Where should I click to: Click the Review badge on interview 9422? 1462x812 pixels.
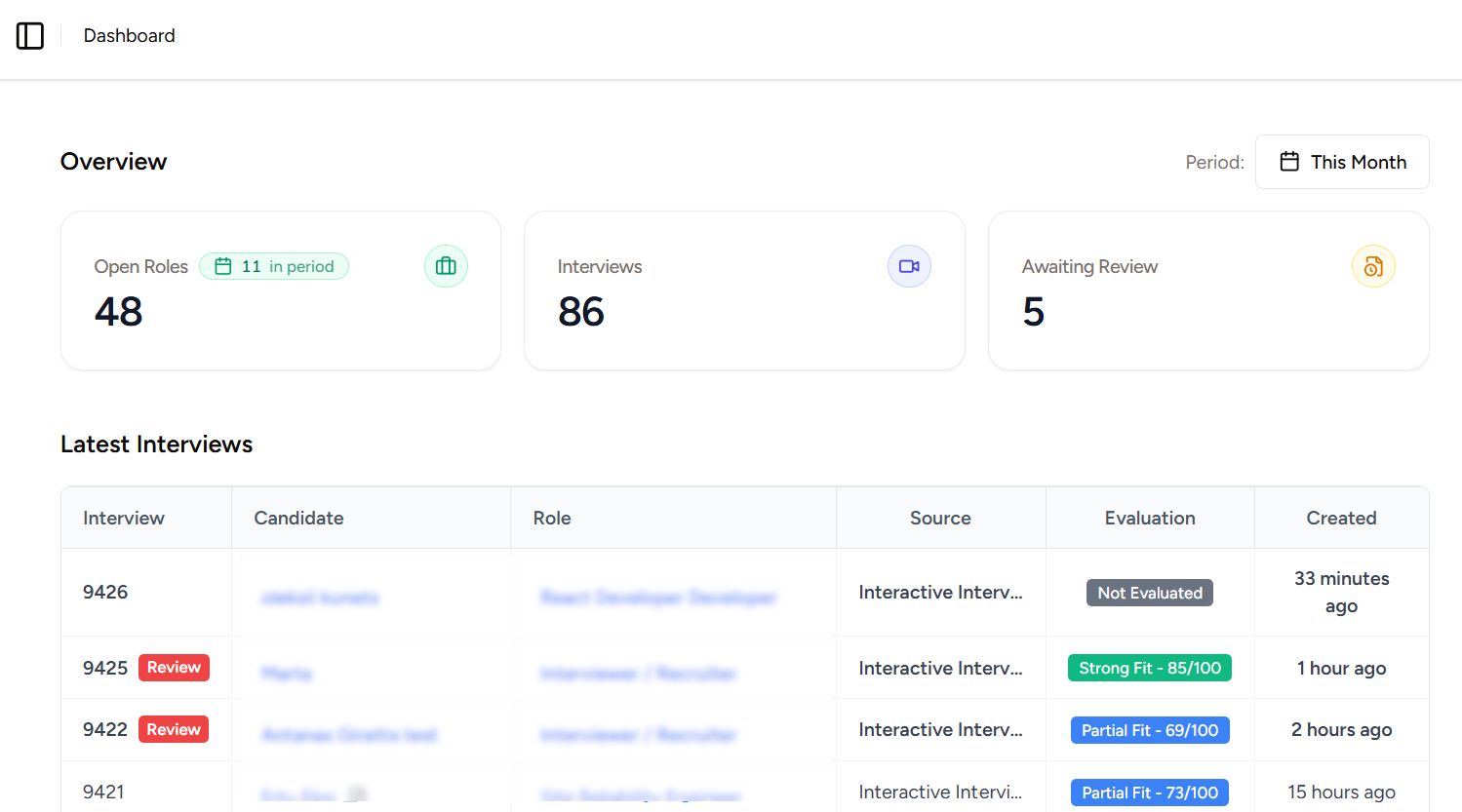(174, 728)
